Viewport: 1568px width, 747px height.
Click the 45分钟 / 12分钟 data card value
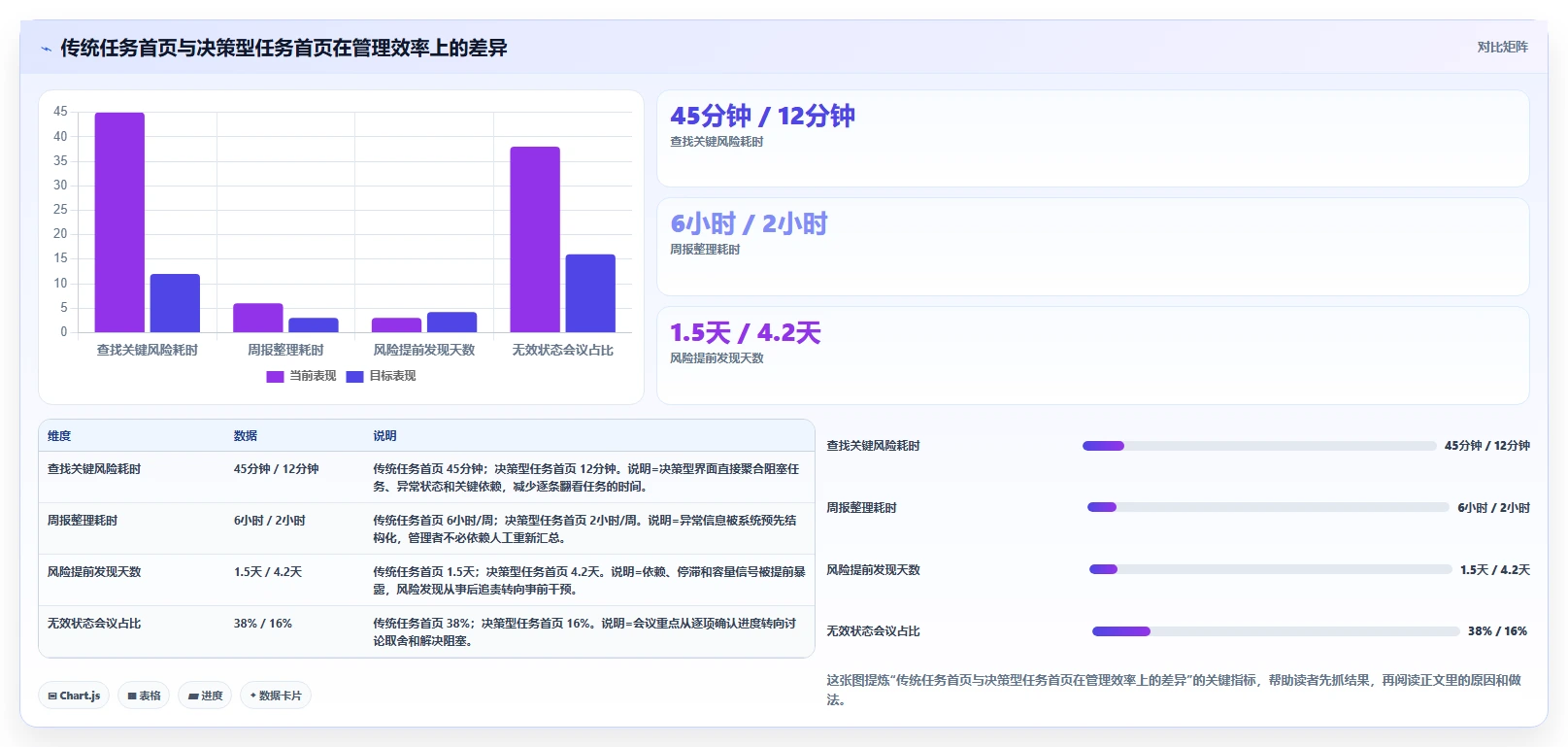(762, 116)
